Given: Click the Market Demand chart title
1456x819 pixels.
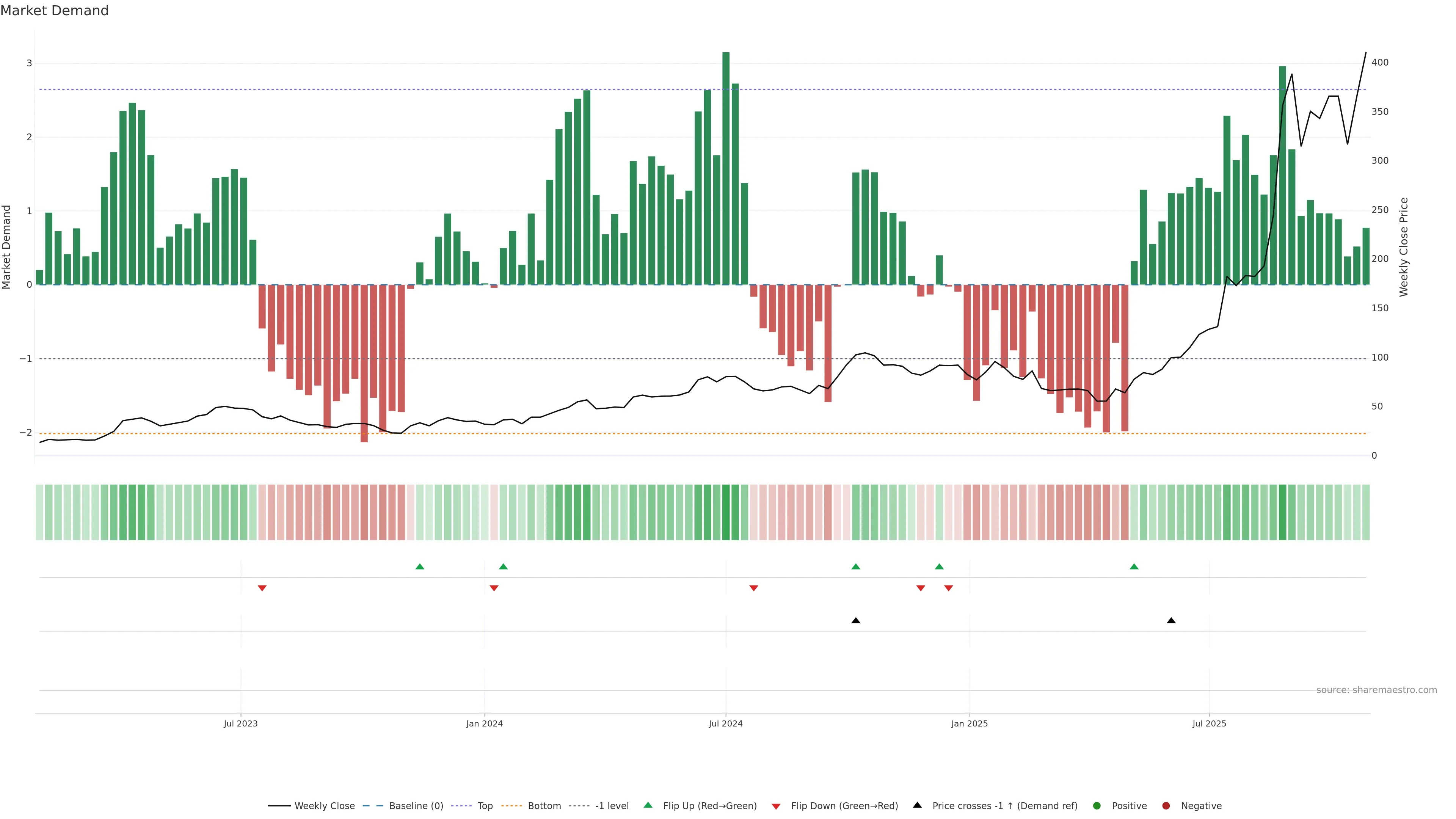Looking at the screenshot, I should pos(54,11).
